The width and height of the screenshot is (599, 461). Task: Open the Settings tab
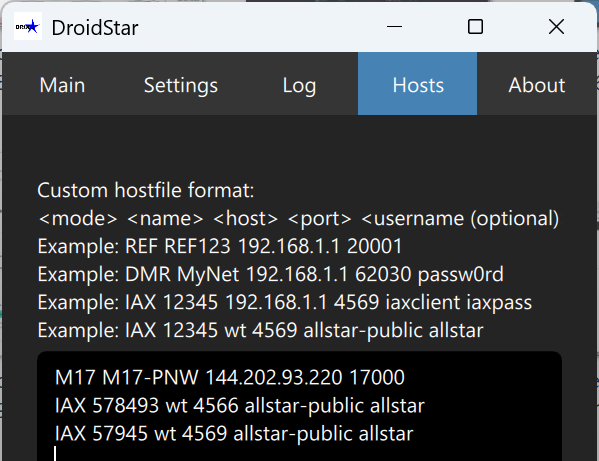[181, 84]
